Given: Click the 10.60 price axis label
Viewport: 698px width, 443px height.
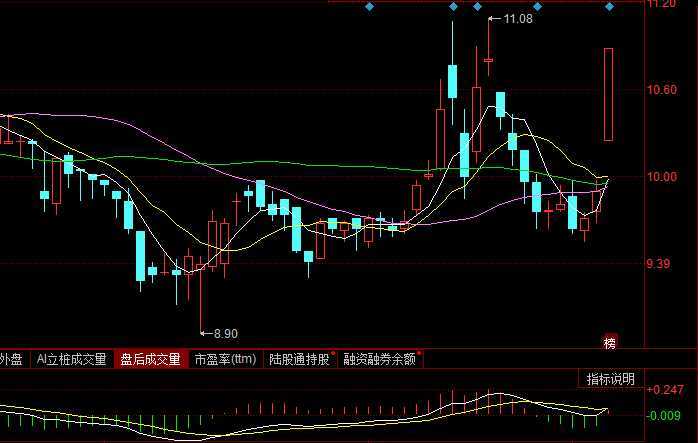Looking at the screenshot, I should pos(661,90).
